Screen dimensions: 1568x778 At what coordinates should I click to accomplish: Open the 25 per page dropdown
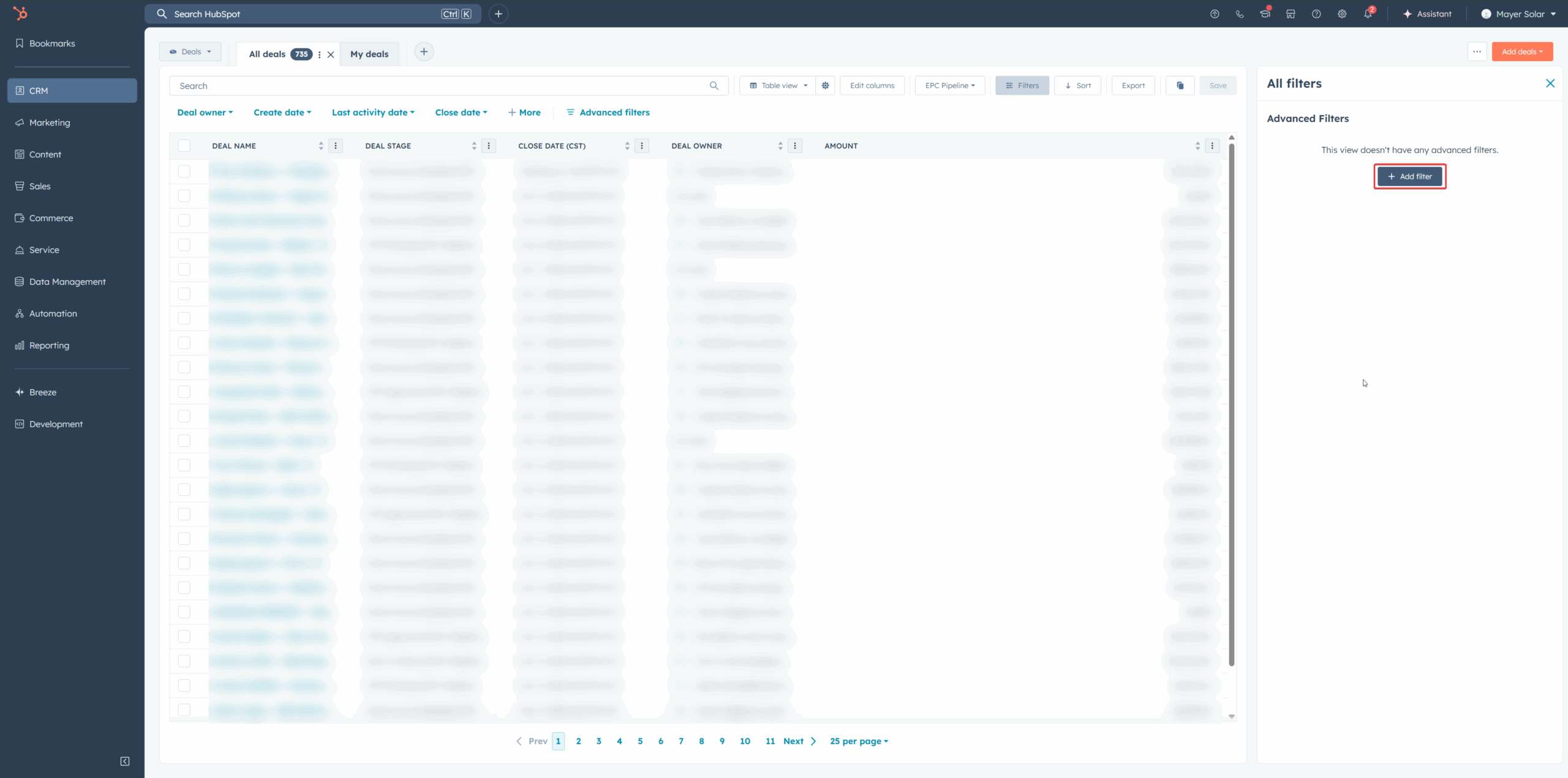click(859, 741)
